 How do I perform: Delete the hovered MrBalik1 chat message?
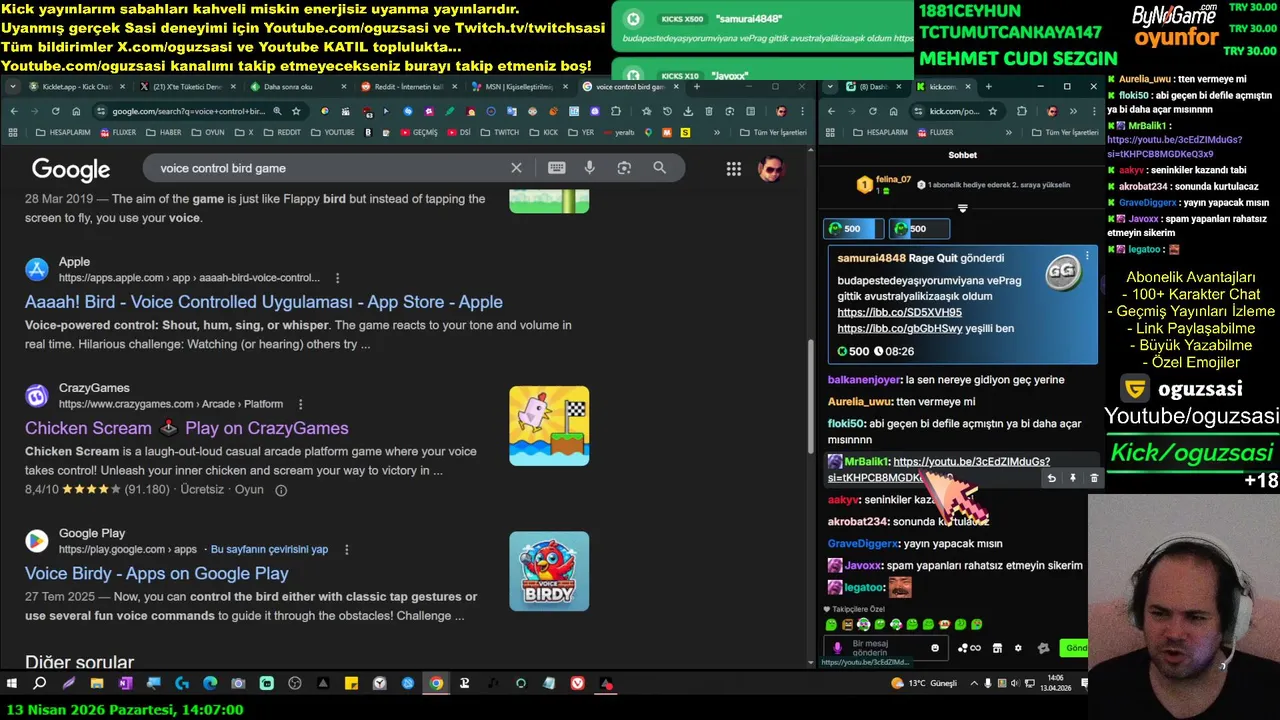(x=1093, y=478)
